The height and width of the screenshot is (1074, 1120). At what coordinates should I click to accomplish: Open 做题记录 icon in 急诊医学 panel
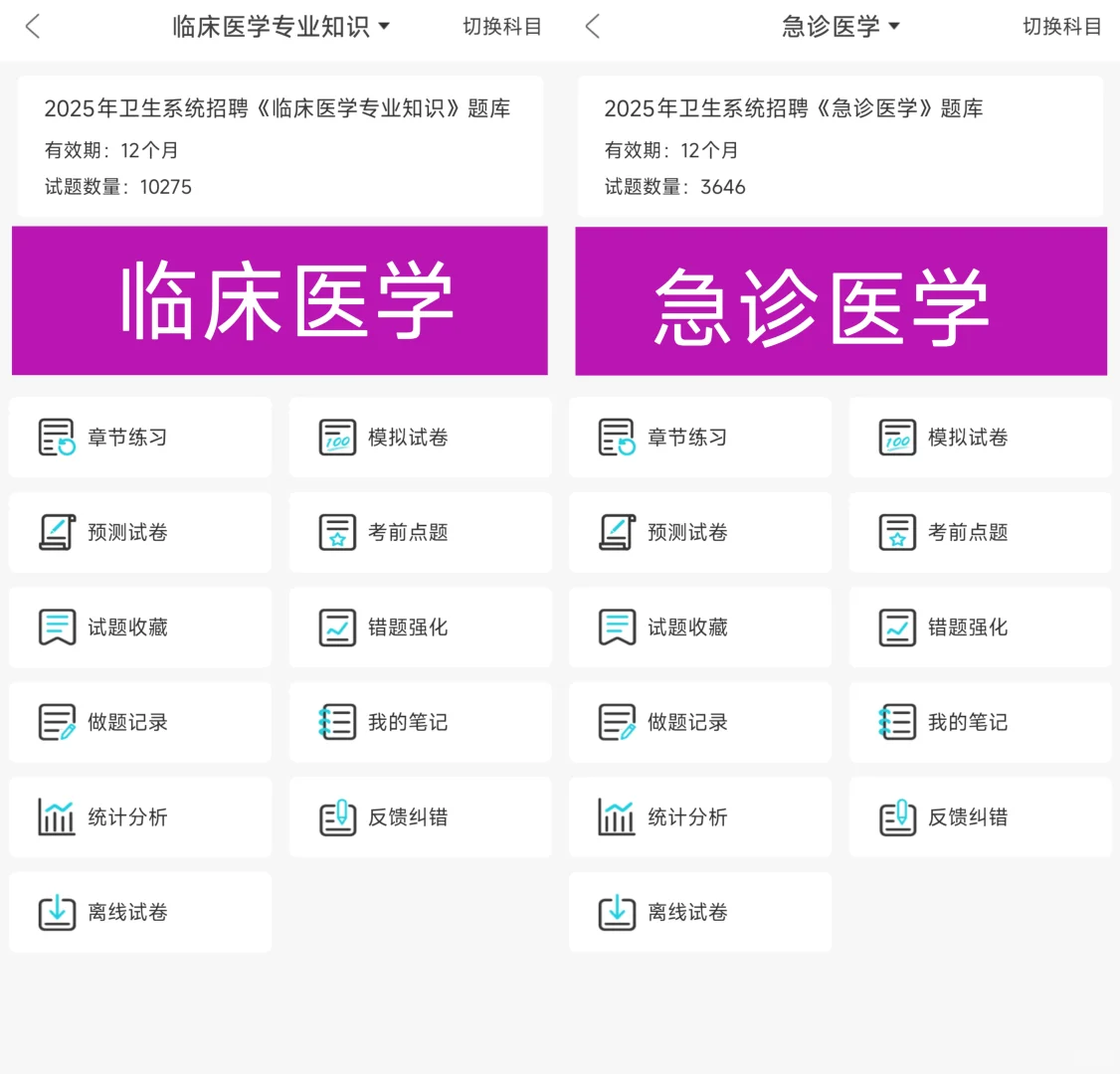617,722
